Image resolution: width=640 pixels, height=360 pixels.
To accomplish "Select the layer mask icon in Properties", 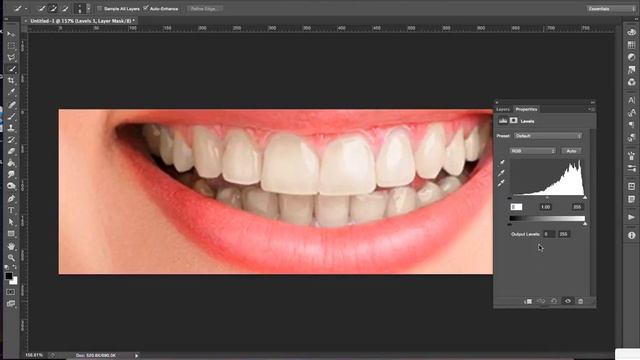I will click(513, 121).
